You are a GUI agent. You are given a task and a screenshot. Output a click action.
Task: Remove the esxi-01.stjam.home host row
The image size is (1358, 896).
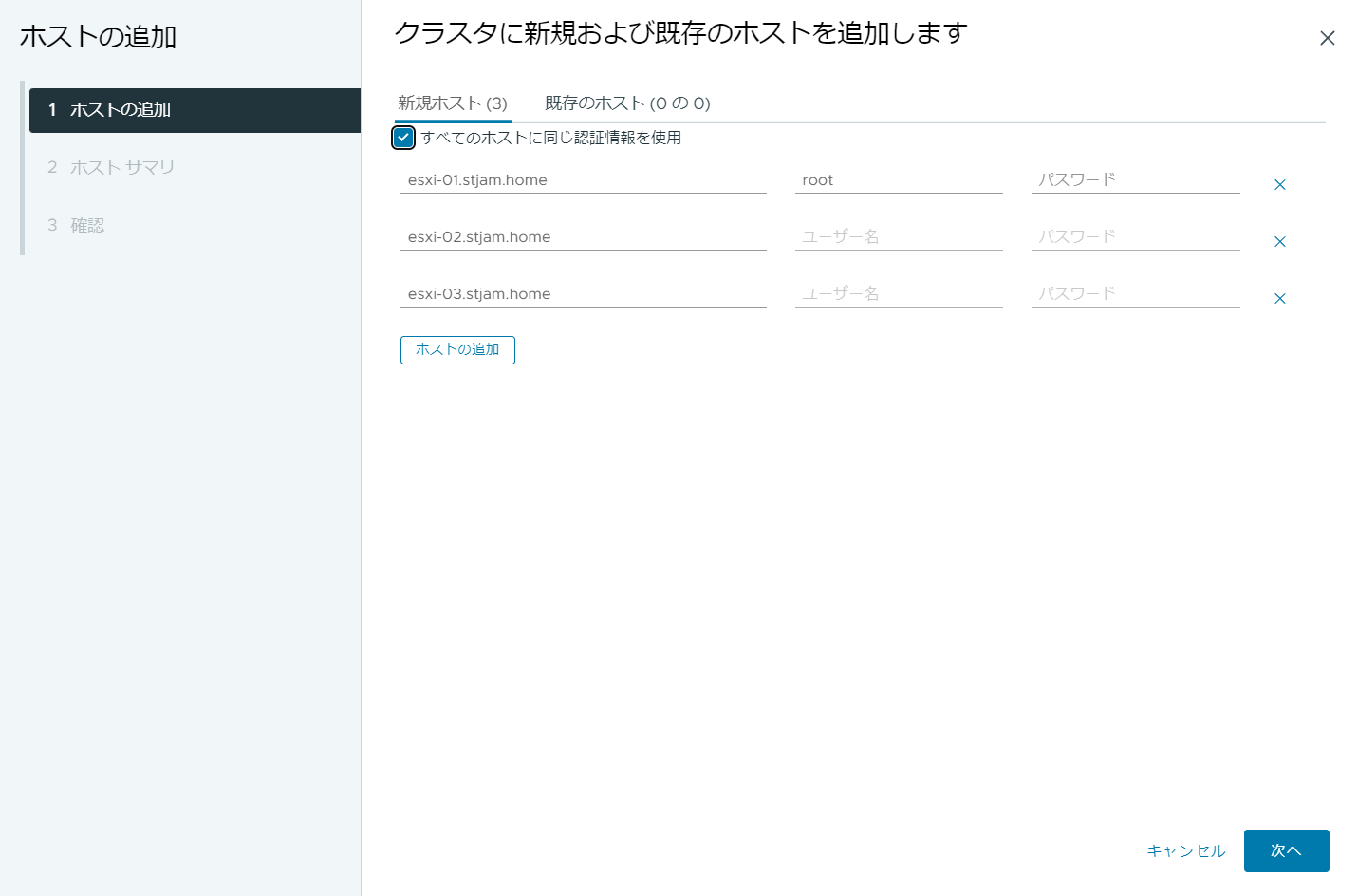tap(1279, 185)
